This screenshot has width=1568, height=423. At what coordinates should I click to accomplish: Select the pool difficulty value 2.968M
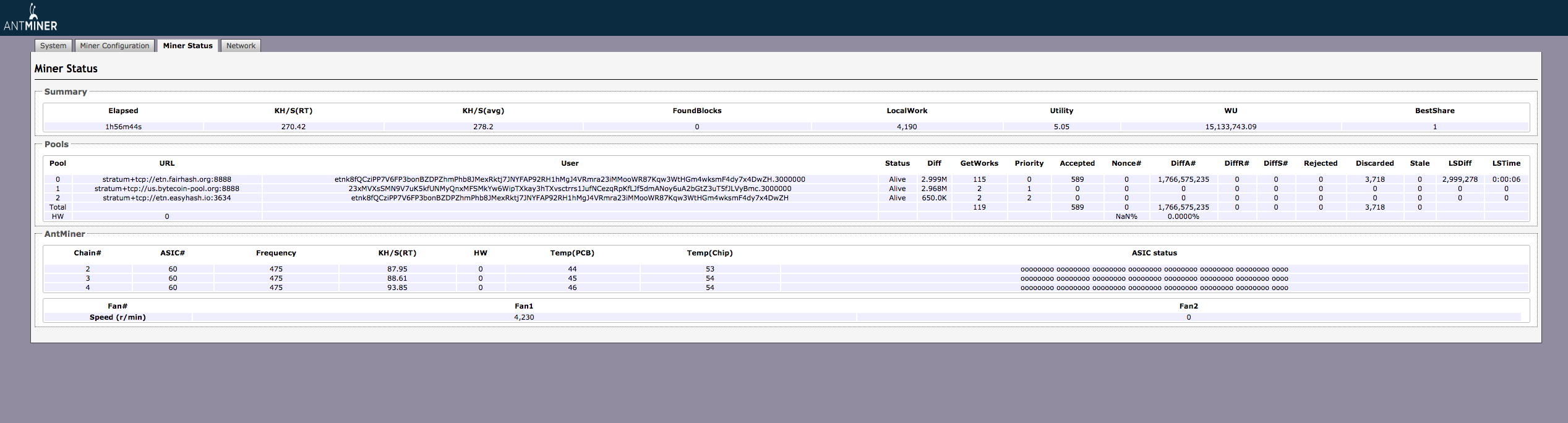point(934,189)
